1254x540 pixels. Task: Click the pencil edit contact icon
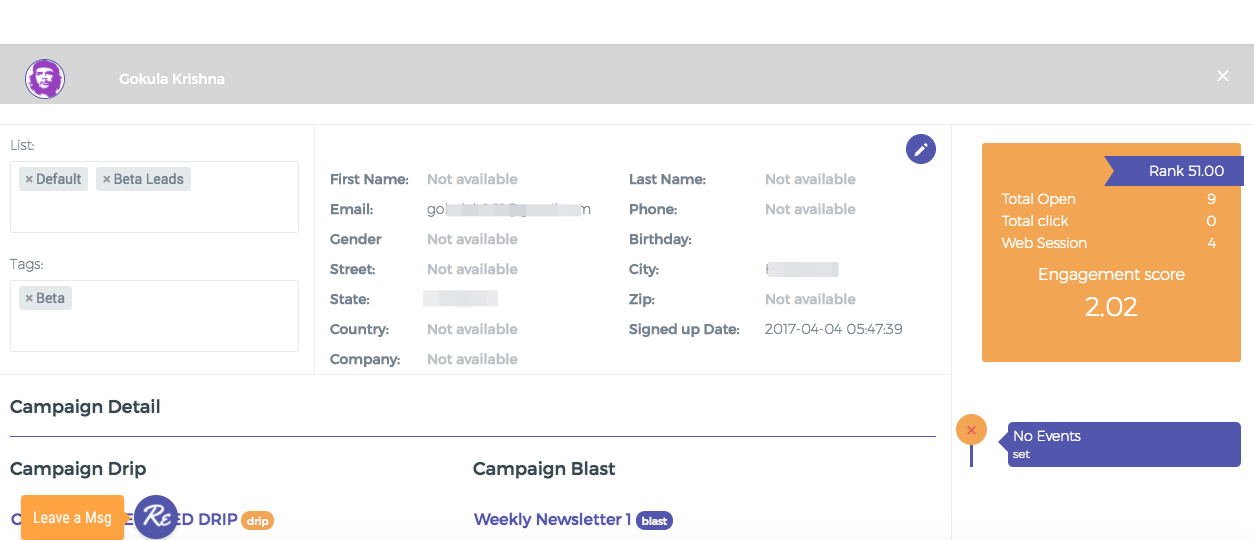pyautogui.click(x=920, y=150)
